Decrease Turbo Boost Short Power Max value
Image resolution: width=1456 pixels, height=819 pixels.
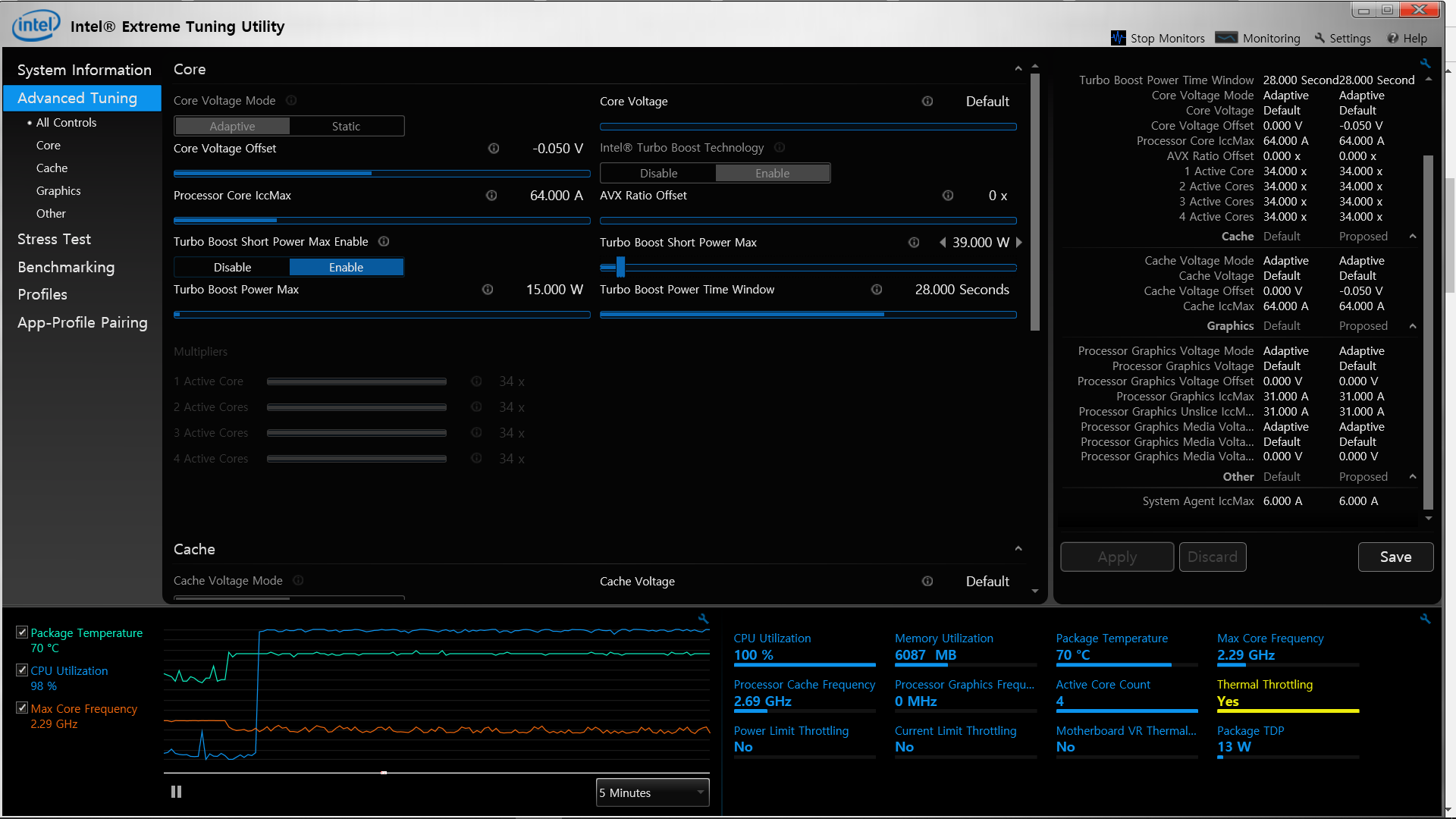943,243
